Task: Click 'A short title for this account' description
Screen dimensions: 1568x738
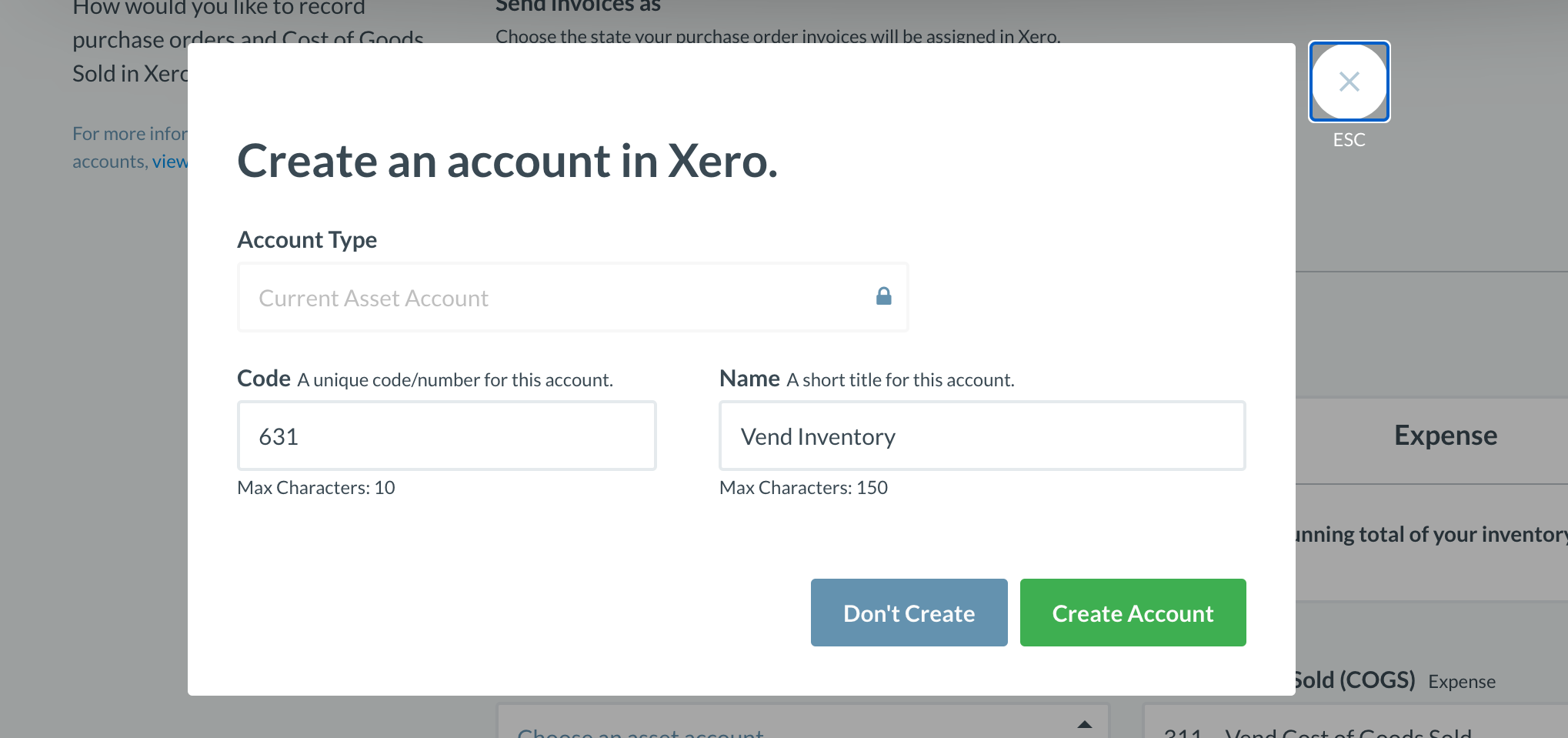Action: click(900, 380)
